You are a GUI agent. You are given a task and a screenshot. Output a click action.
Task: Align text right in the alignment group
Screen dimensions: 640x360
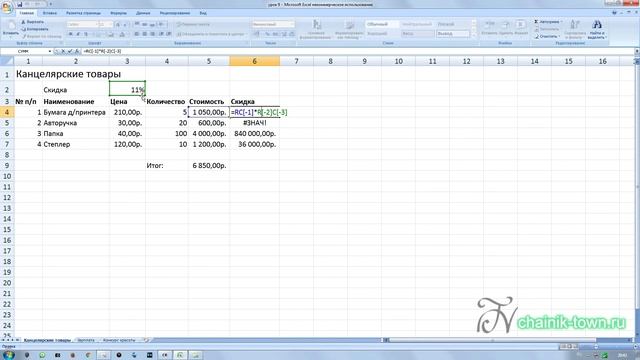pos(152,34)
